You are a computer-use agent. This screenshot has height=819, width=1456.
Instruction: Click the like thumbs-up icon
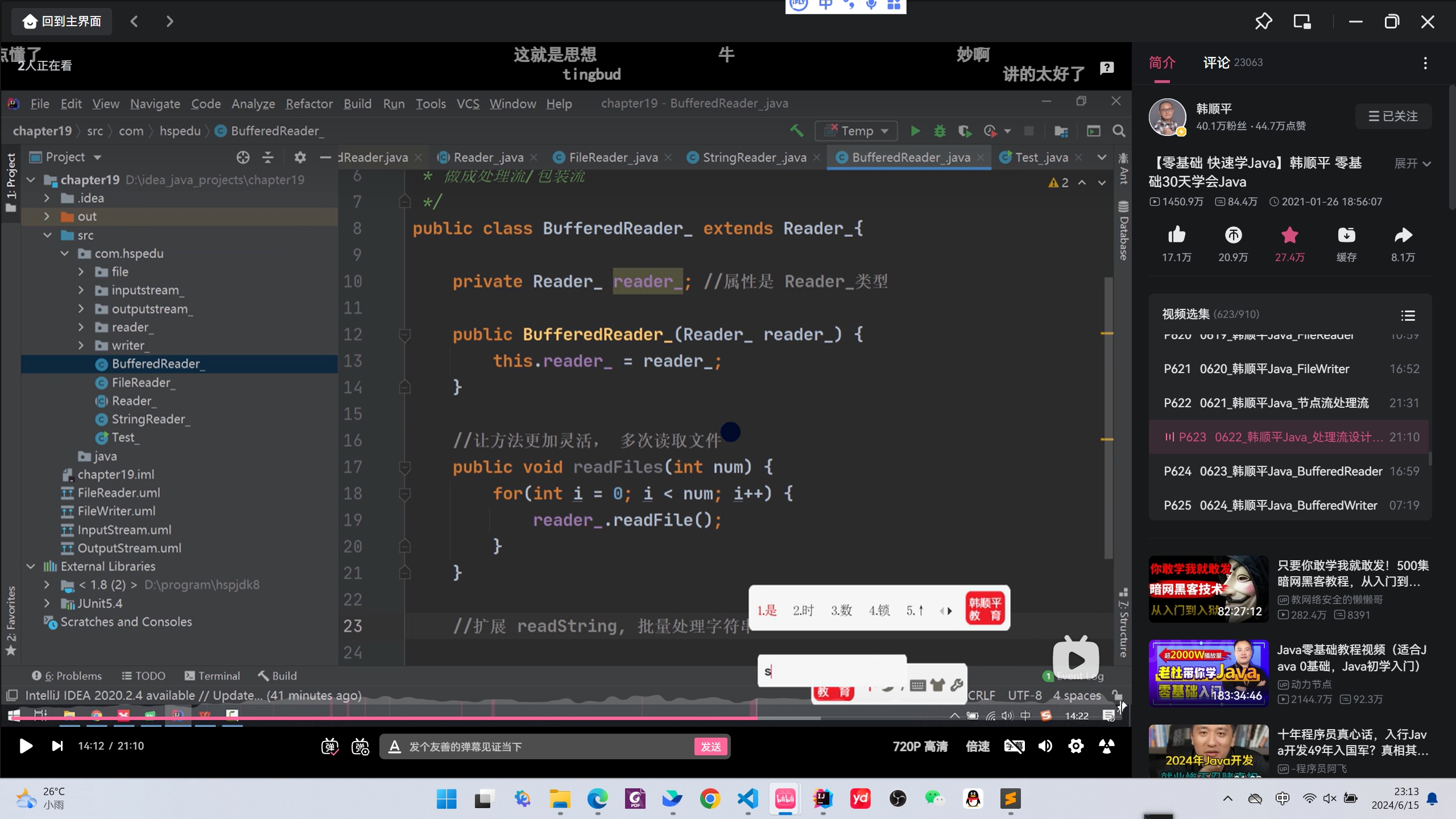(x=1176, y=235)
